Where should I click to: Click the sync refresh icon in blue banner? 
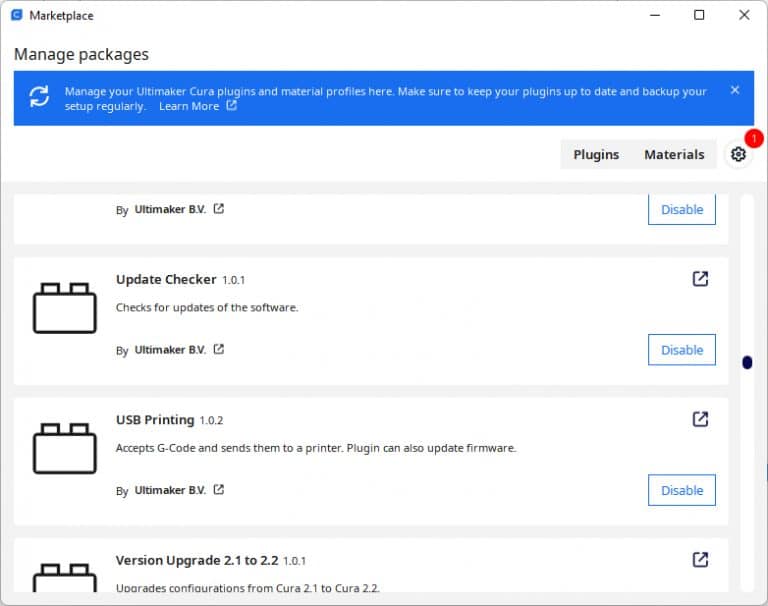39,96
